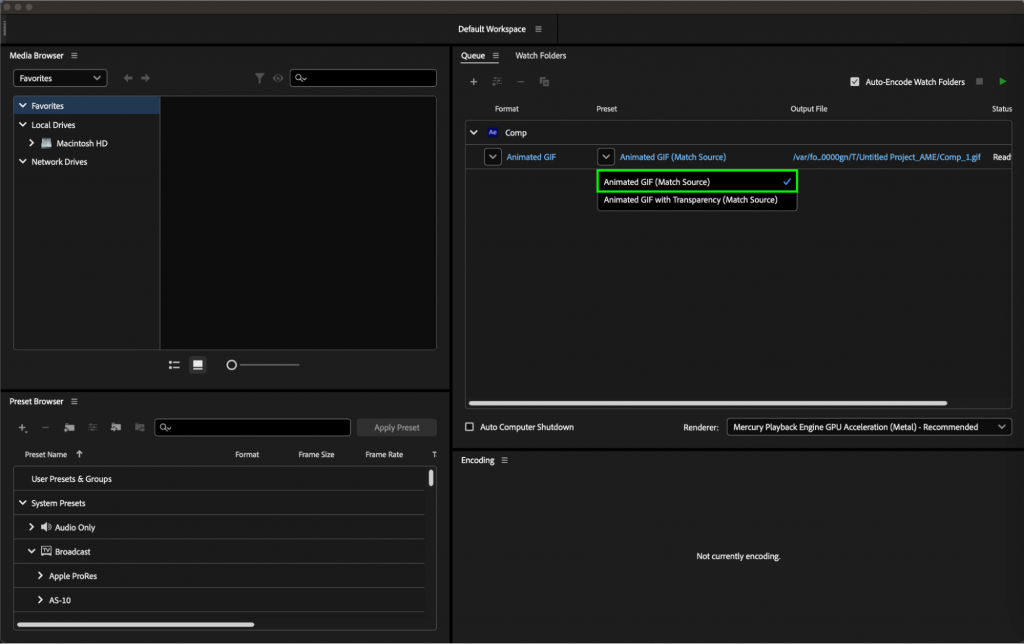Screen dimensions: 1024x644
Task: Collapse the Broadcast presets group
Action: coord(31,551)
